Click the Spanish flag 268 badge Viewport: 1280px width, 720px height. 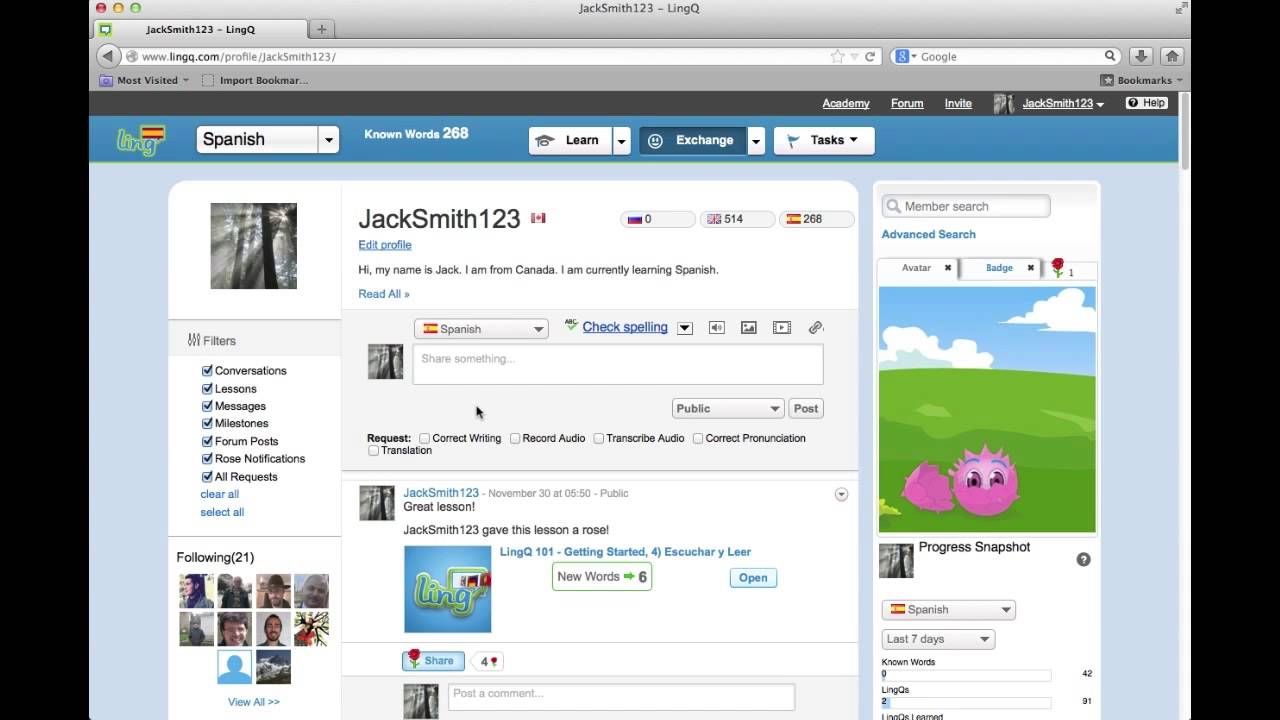point(817,219)
